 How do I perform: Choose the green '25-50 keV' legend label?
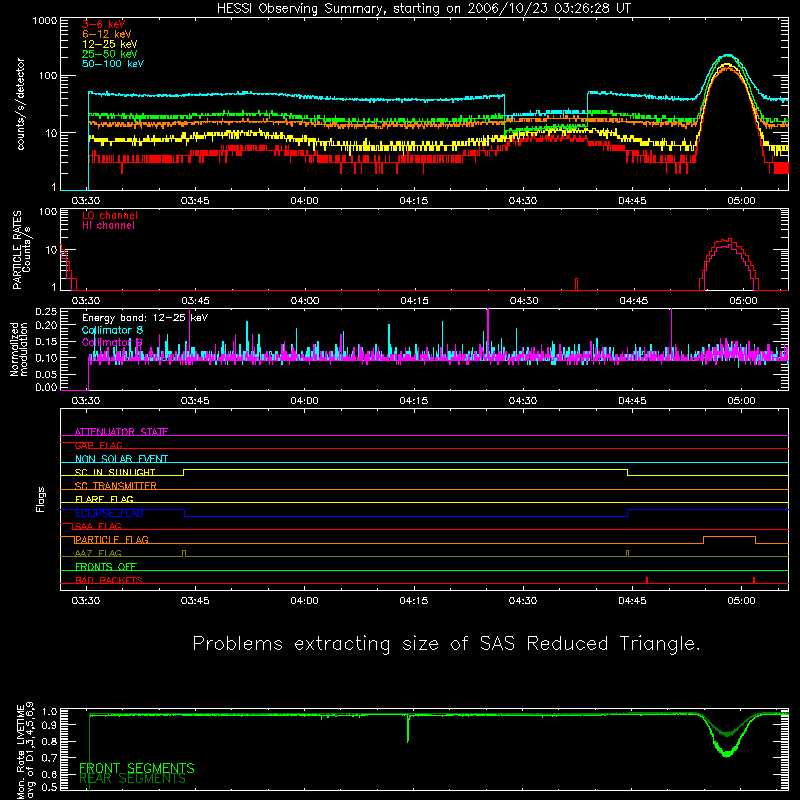tap(109, 54)
